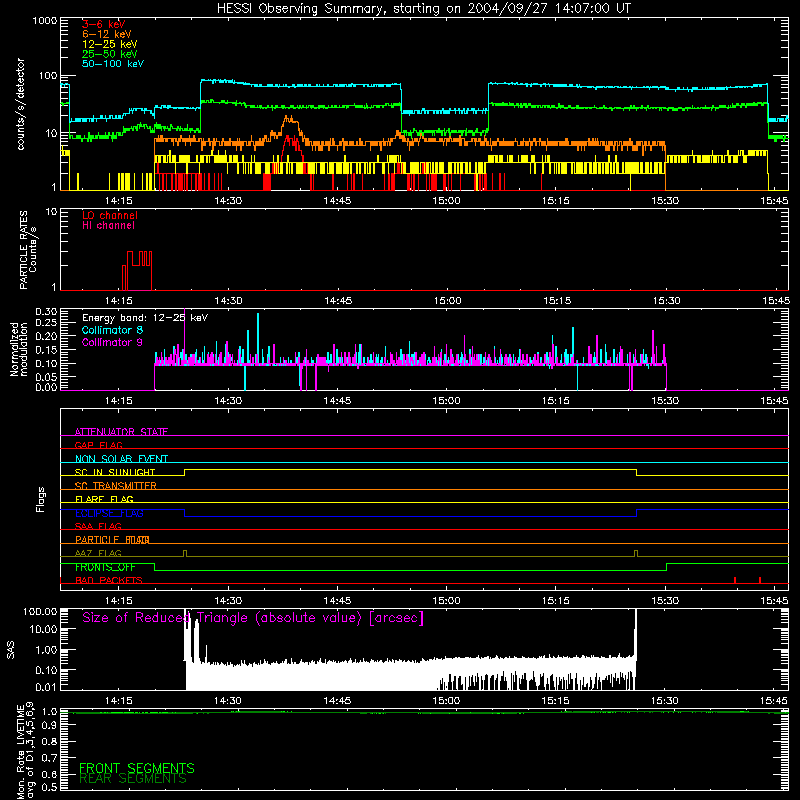The height and width of the screenshot is (800, 800).
Task: Click the AAZ_FLAG label
Action: pos(98,553)
